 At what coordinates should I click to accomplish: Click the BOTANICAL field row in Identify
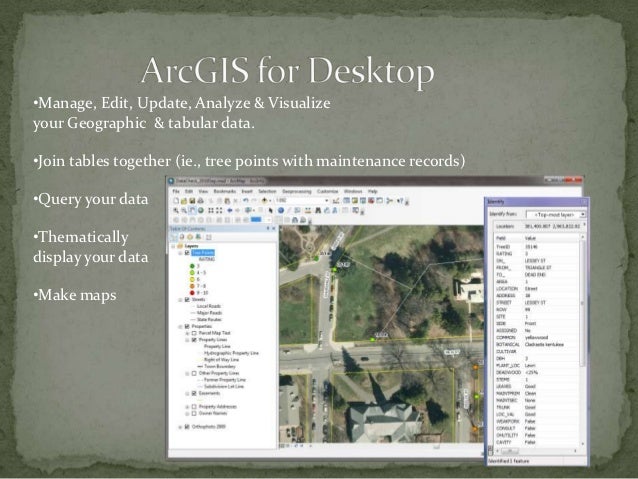[536, 344]
